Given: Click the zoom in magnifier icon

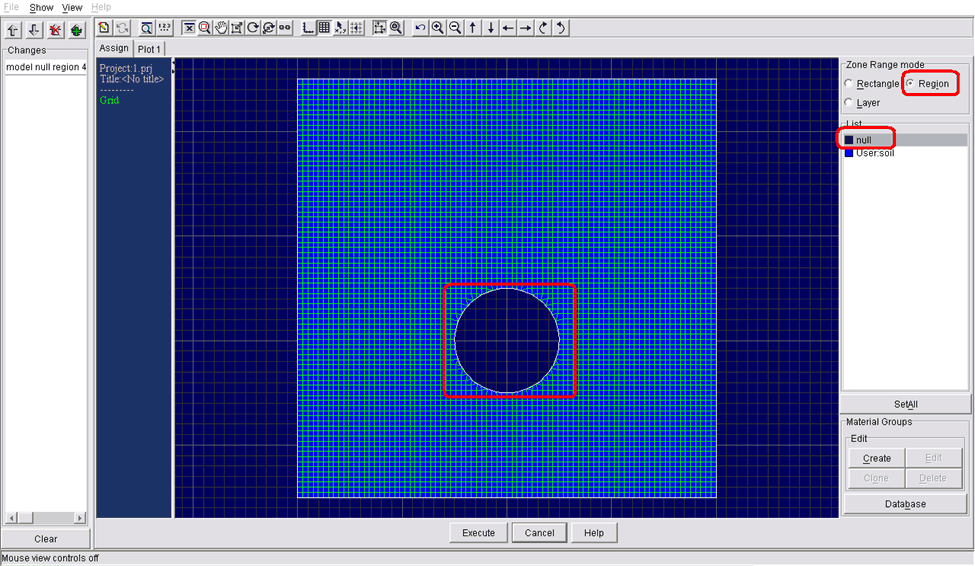Looking at the screenshot, I should point(438,27).
